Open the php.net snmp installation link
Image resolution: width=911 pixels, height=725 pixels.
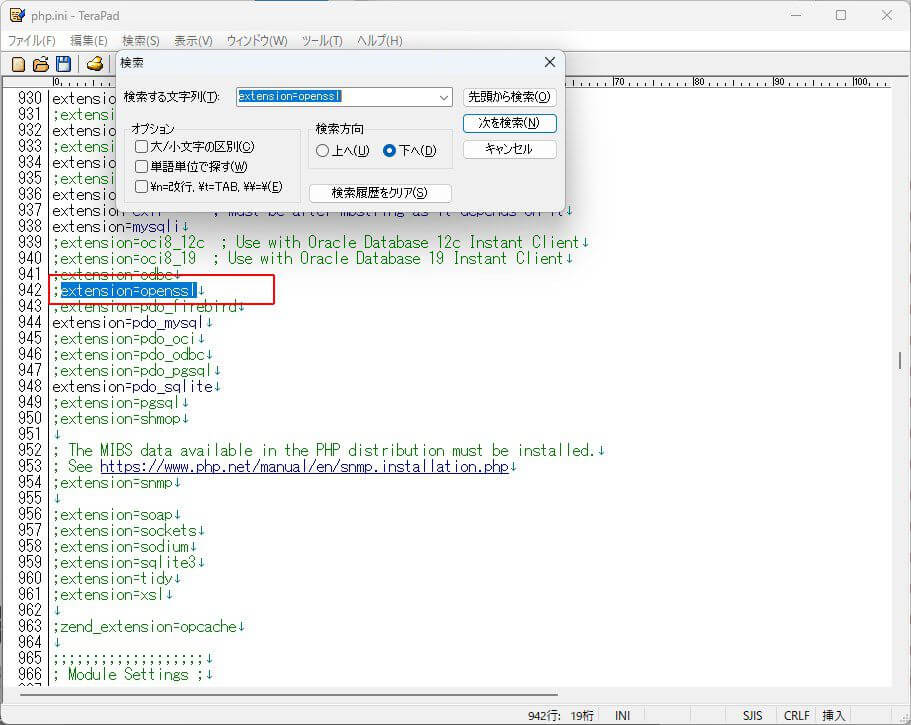coord(304,467)
